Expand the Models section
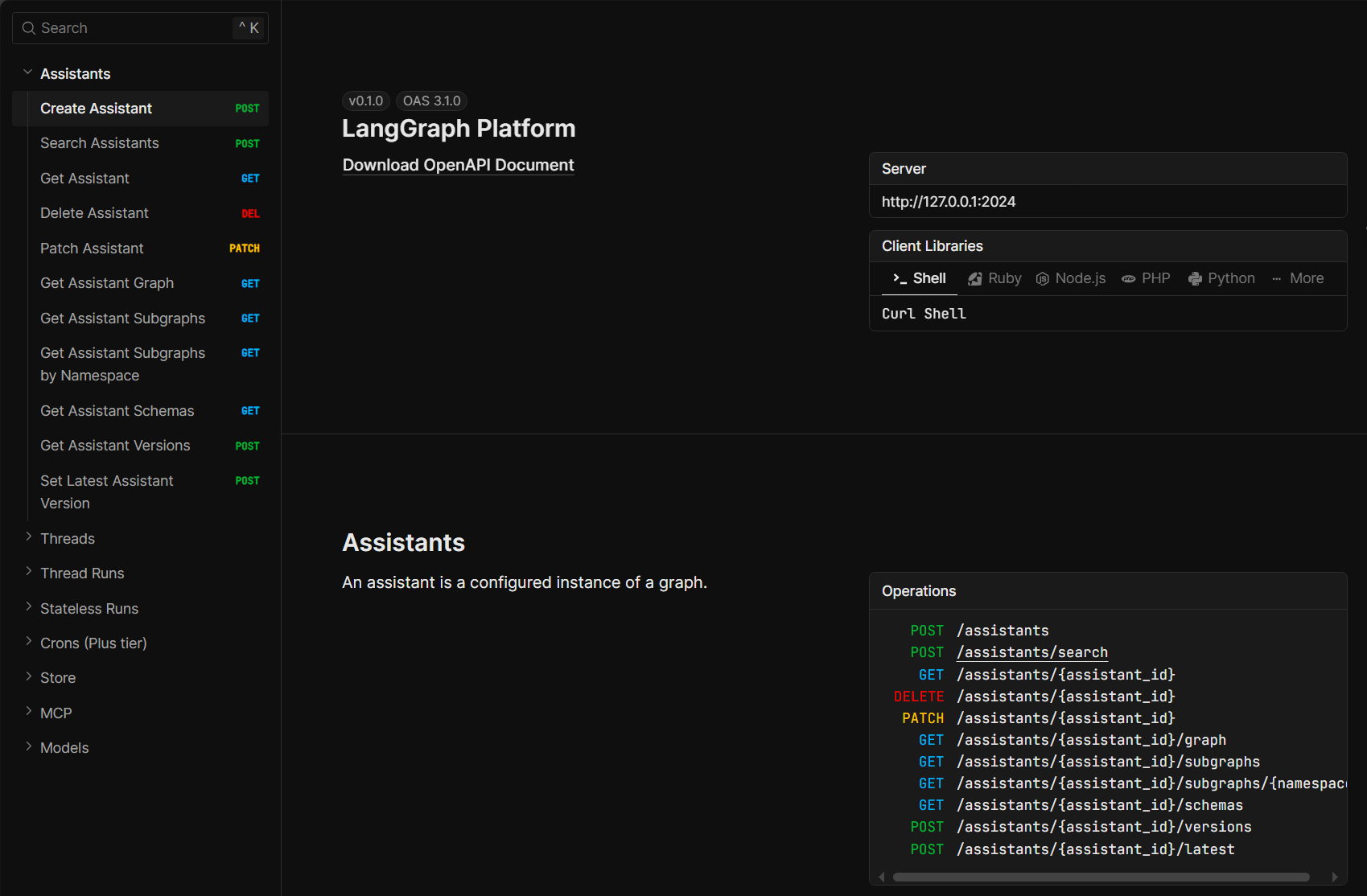This screenshot has height=896, width=1367. [28, 746]
